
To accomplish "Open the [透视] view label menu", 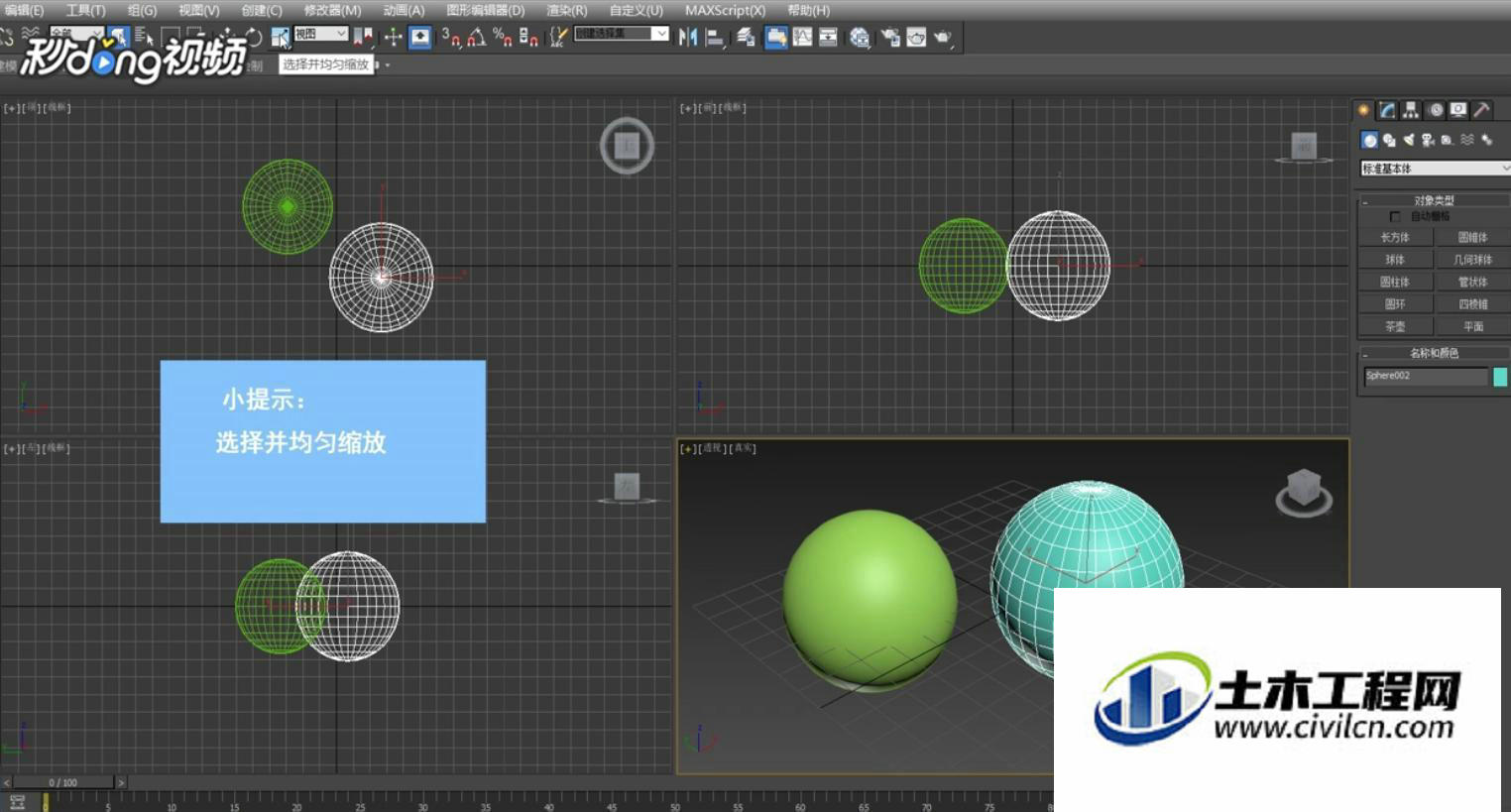I will [713, 449].
